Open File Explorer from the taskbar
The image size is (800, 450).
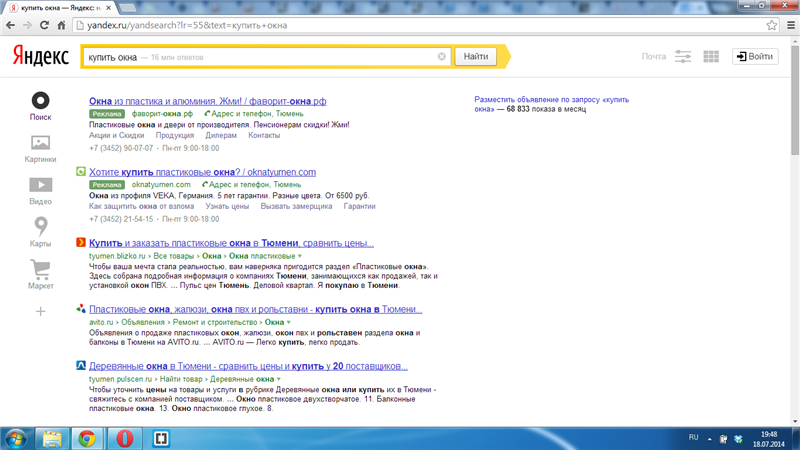52,439
